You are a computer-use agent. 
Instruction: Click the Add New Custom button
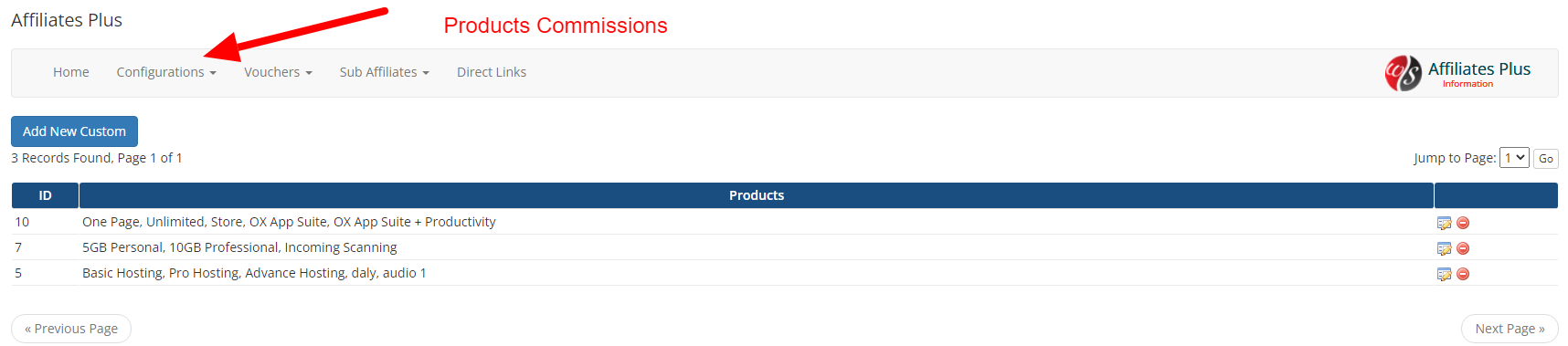pos(74,131)
